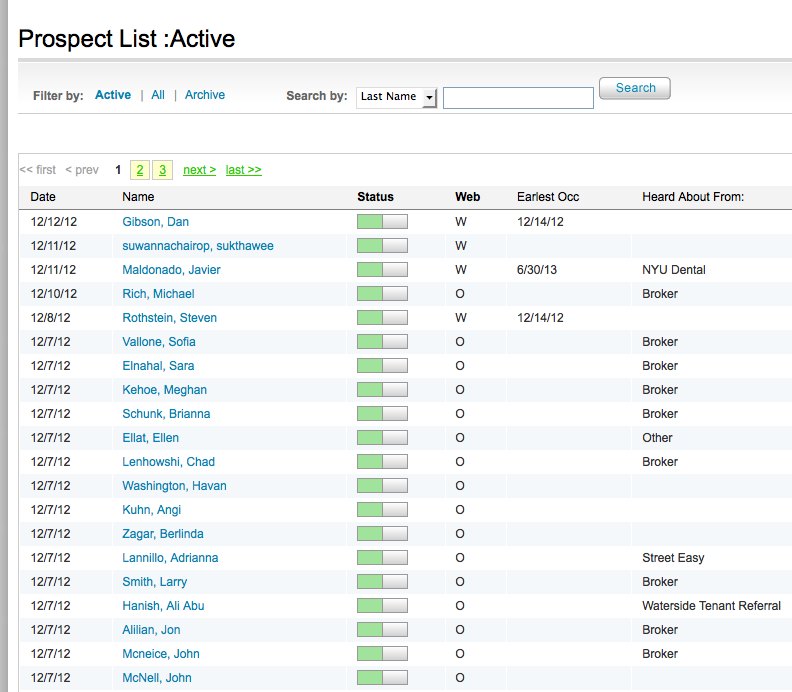Toggle status switch for Rich, Michael

382,293
